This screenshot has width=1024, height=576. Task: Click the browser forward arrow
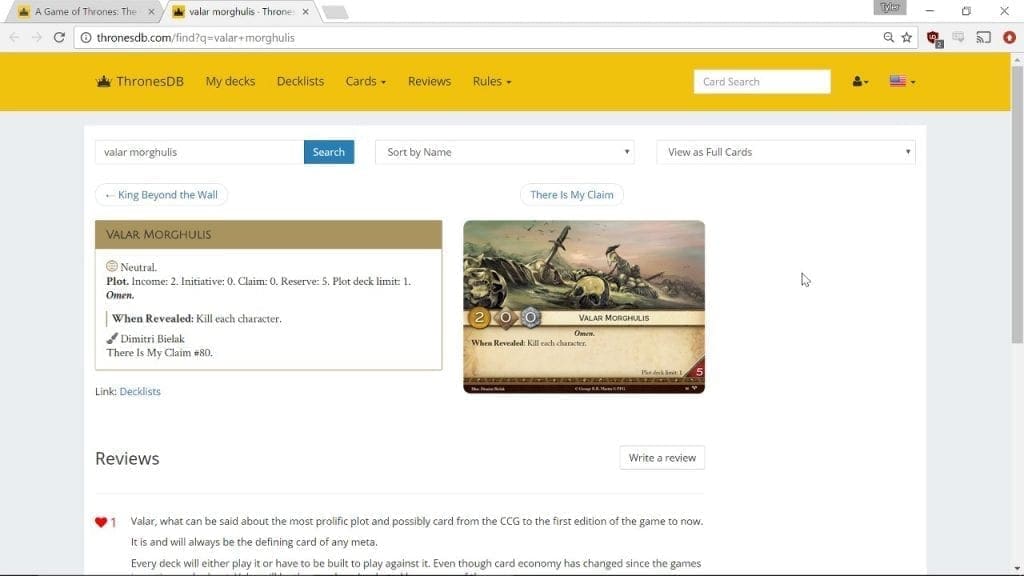click(x=37, y=38)
